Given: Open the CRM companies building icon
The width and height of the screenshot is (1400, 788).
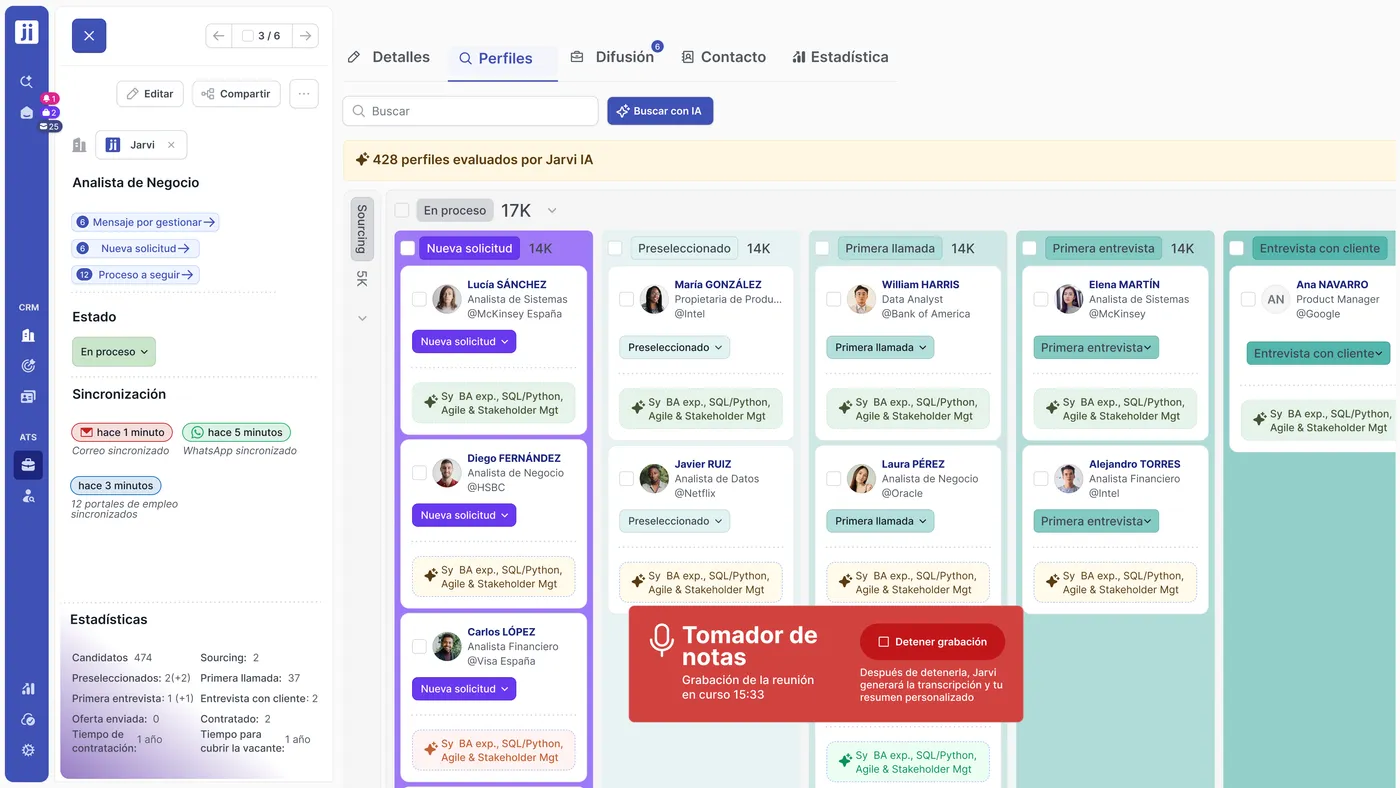Looking at the screenshot, I should click(x=27, y=336).
